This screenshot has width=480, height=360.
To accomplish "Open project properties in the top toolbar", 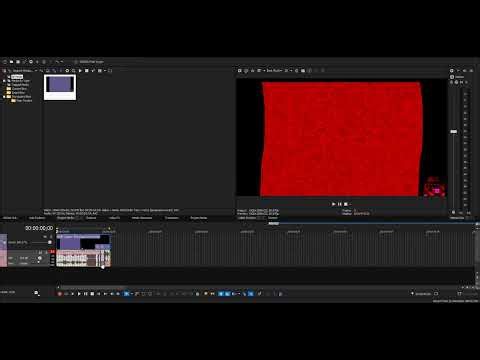I will pyautogui.click(x=31, y=62).
